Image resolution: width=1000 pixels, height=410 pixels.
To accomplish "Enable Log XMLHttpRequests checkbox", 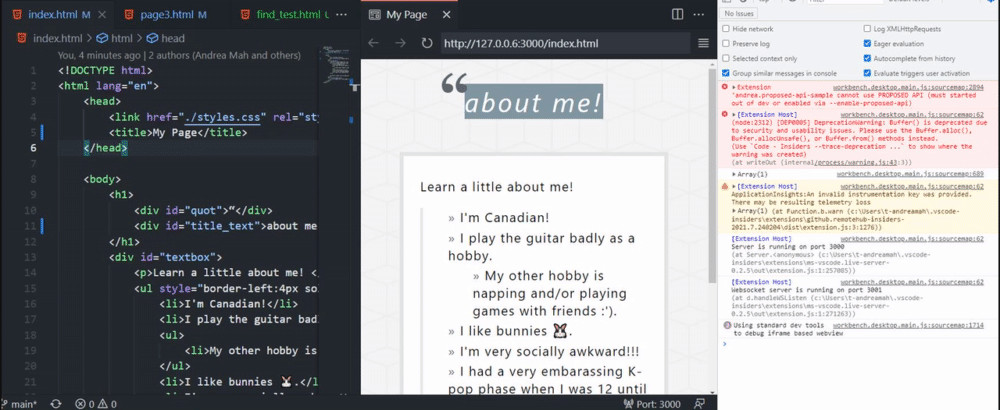I will [867, 29].
